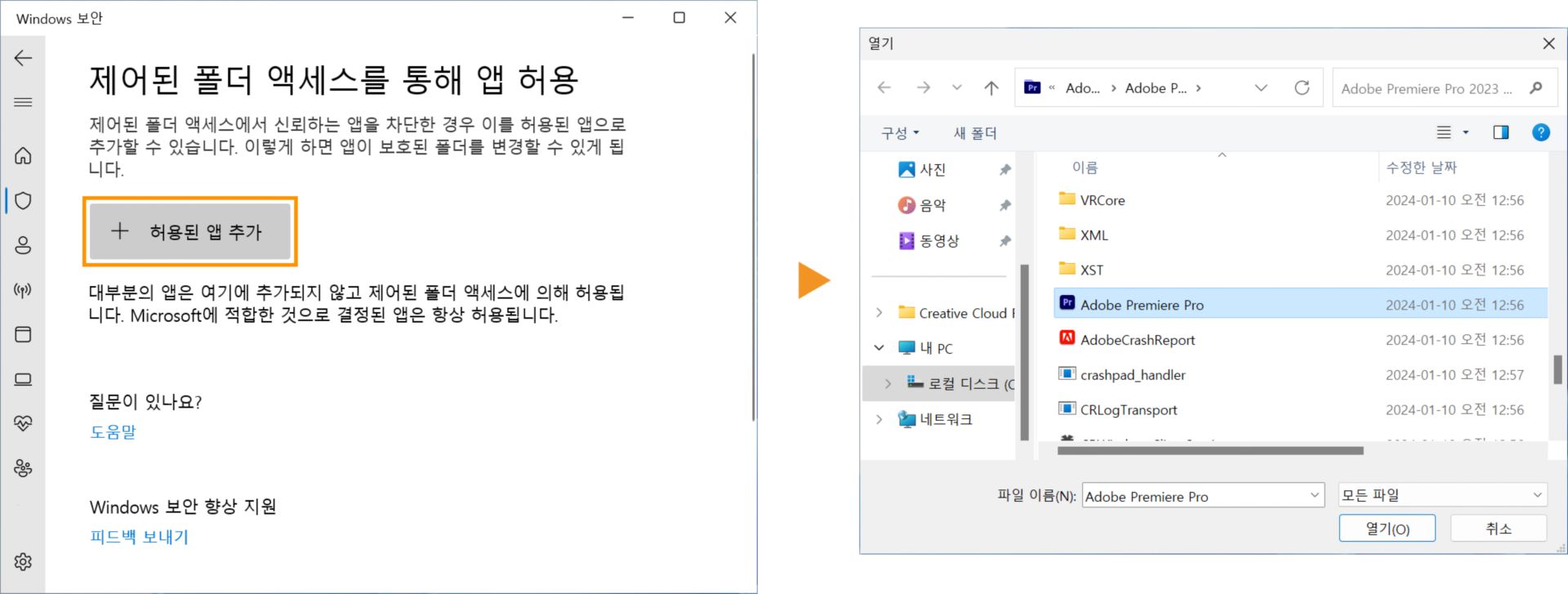The image size is (1568, 594).
Task: Expand the address bar history dropdown
Action: tap(1261, 88)
